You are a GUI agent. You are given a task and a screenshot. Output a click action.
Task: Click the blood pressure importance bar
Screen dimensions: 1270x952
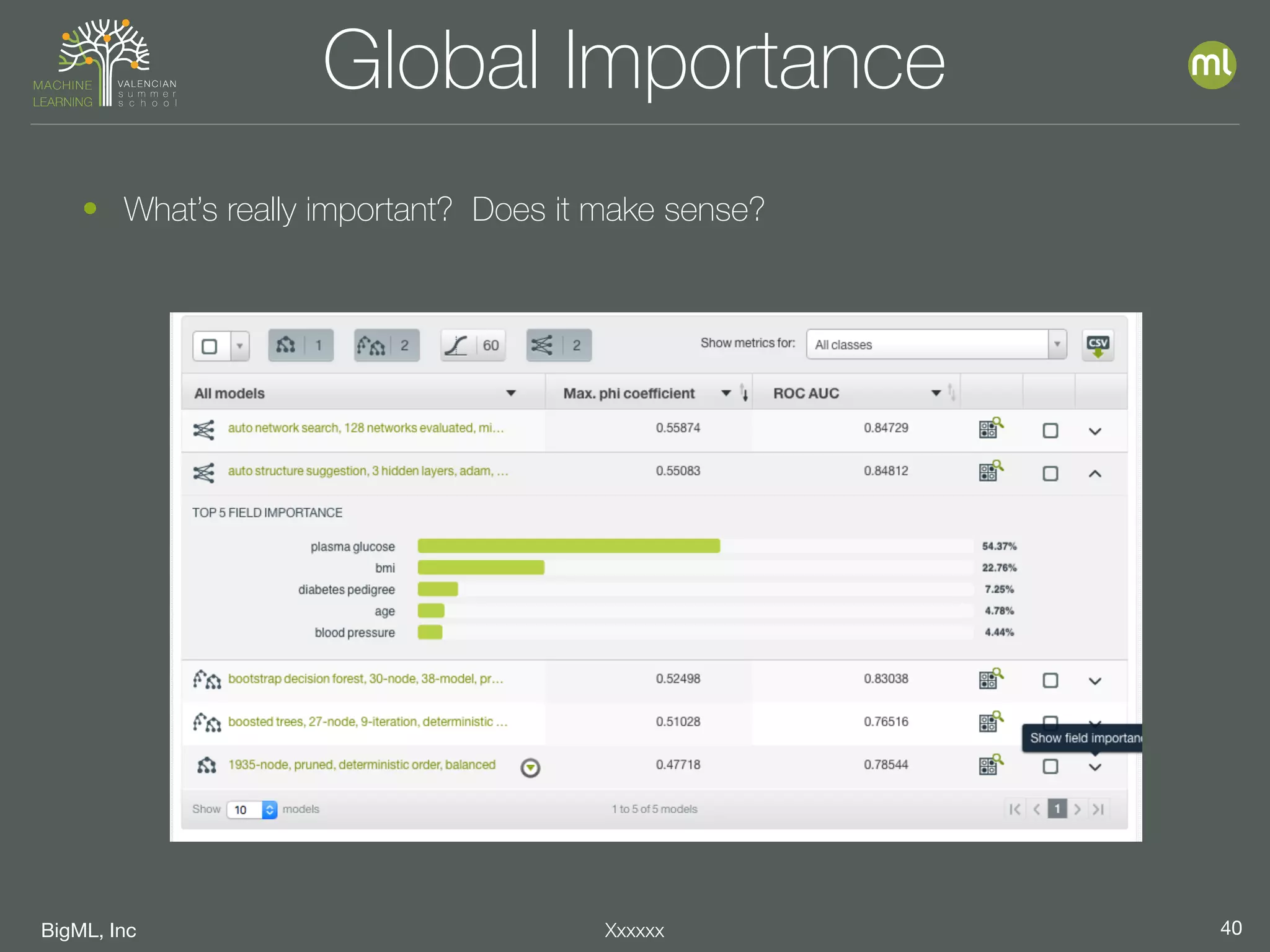430,632
